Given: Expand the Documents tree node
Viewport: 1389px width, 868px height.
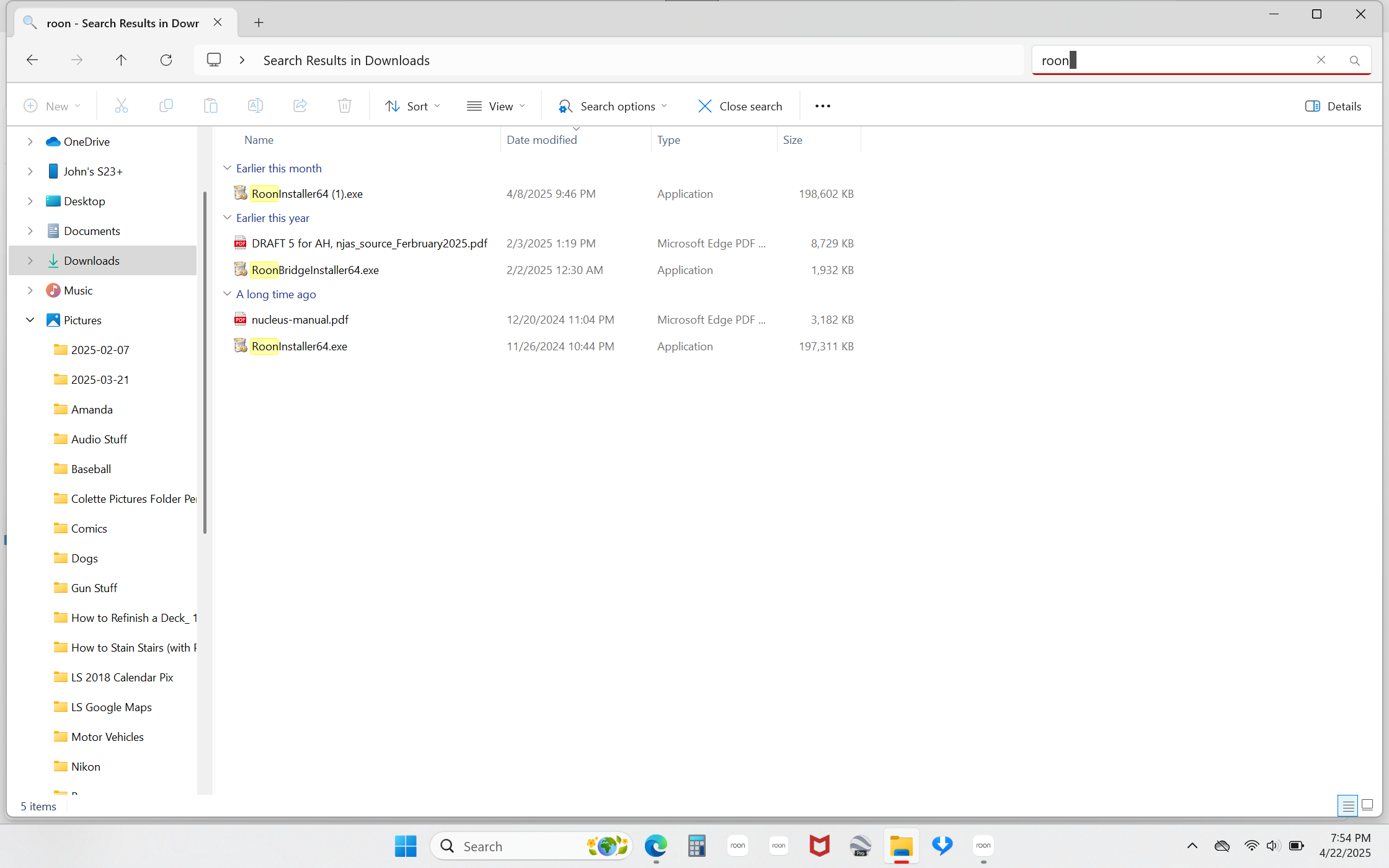Looking at the screenshot, I should [x=30, y=231].
